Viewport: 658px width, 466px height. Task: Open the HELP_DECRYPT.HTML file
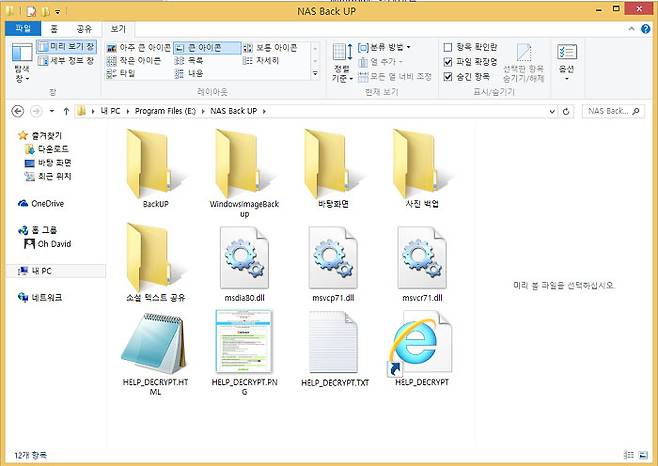pos(155,343)
